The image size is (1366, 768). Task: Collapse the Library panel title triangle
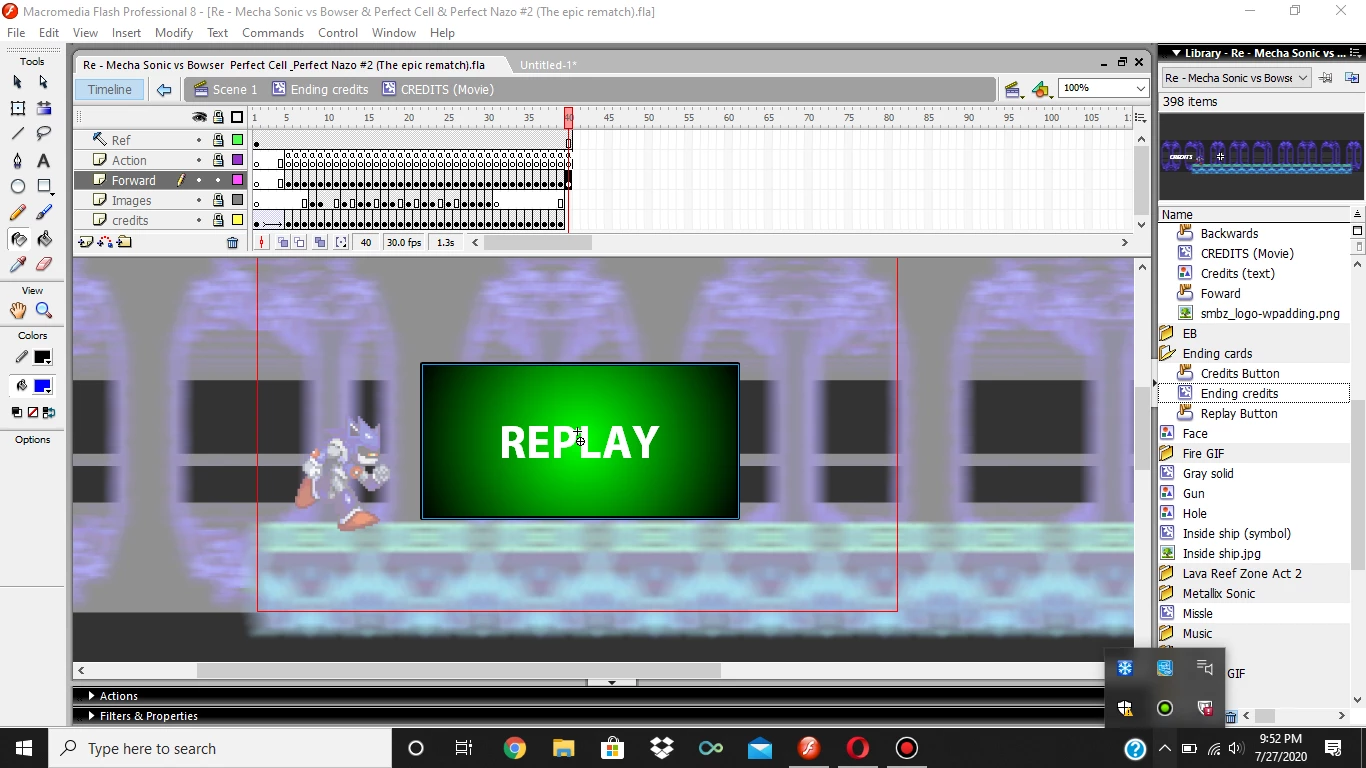click(x=1176, y=53)
